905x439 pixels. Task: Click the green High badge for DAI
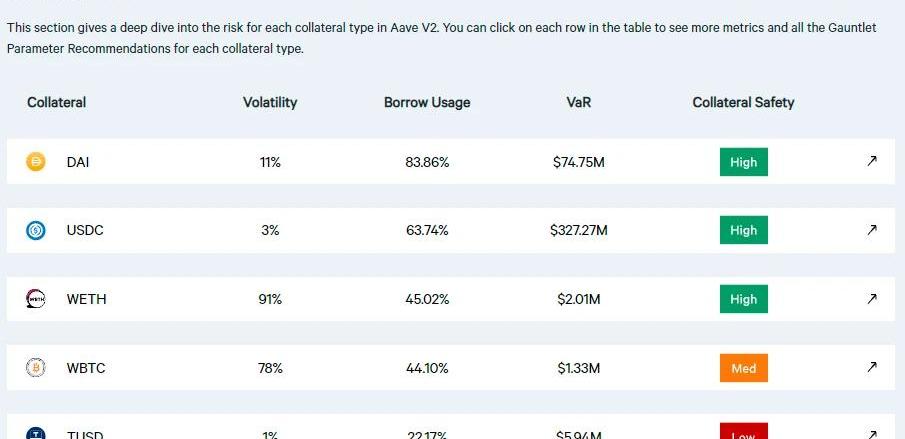(743, 162)
